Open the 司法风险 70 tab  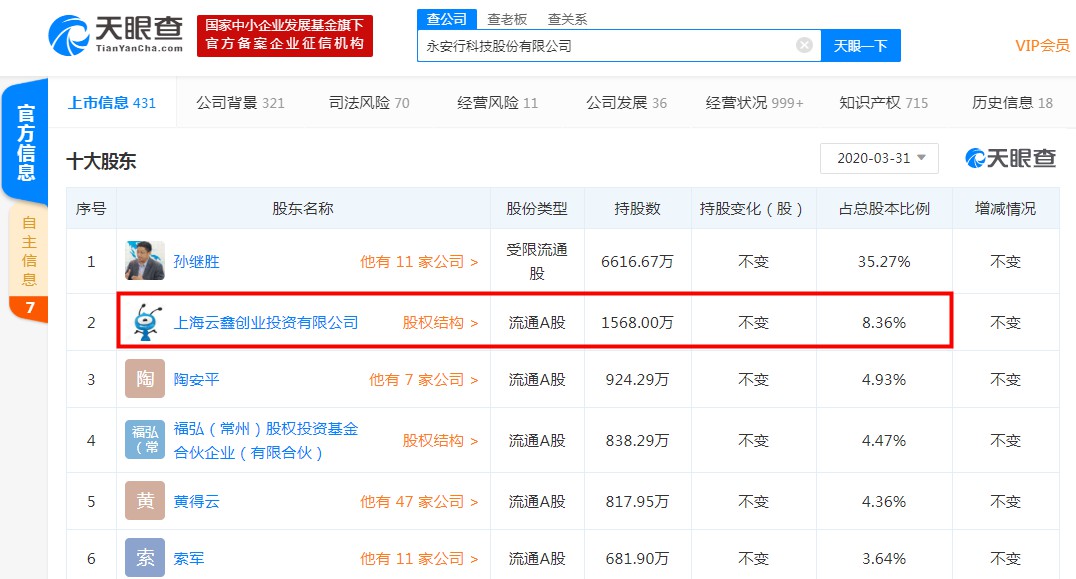(x=369, y=103)
